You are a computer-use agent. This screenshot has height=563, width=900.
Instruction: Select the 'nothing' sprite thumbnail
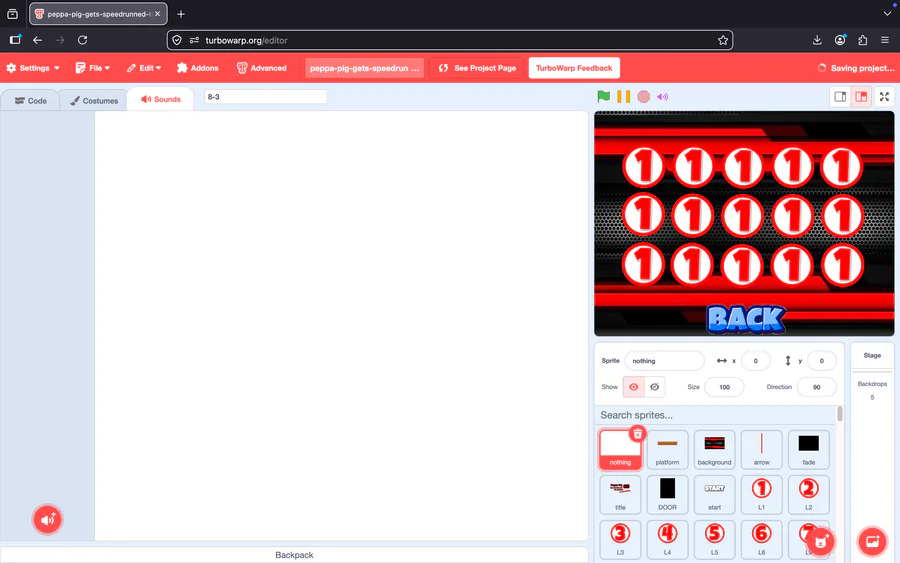[x=620, y=449]
